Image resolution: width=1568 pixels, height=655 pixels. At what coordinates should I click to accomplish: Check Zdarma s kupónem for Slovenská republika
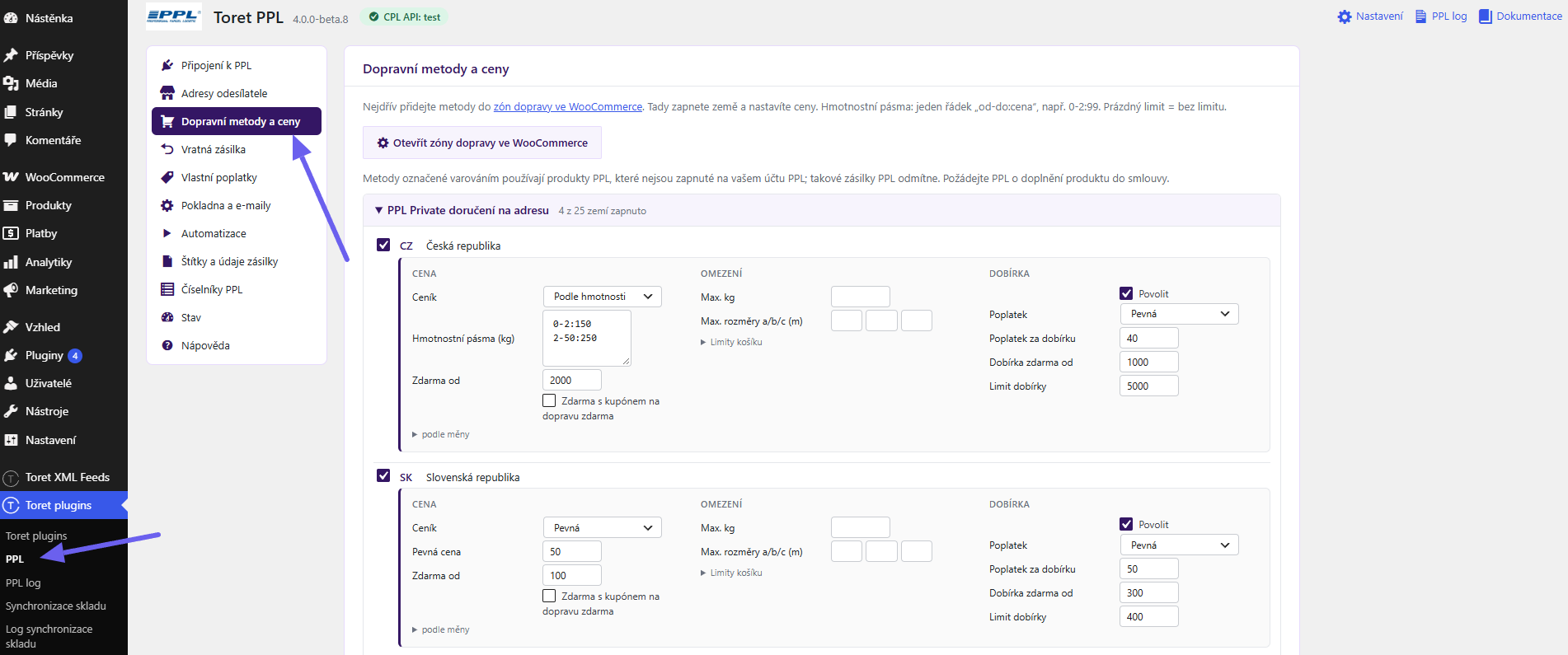(x=549, y=596)
